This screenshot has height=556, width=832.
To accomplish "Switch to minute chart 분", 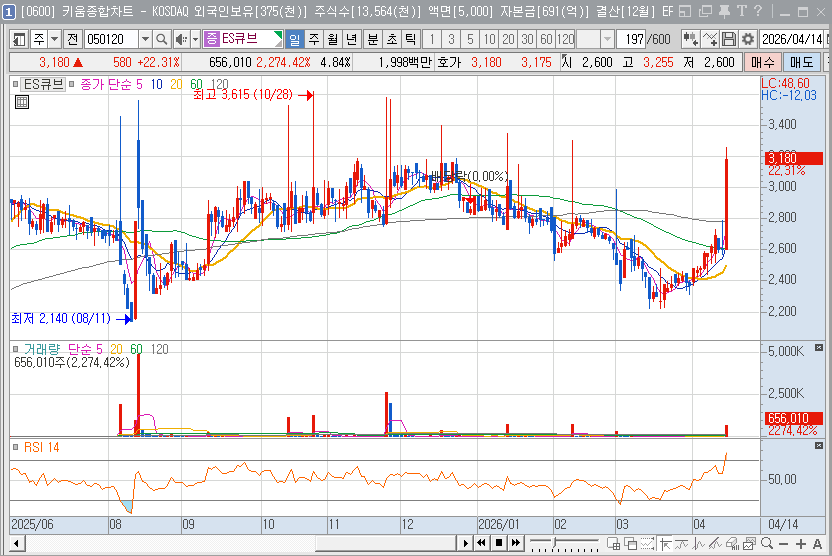I will (x=372, y=39).
